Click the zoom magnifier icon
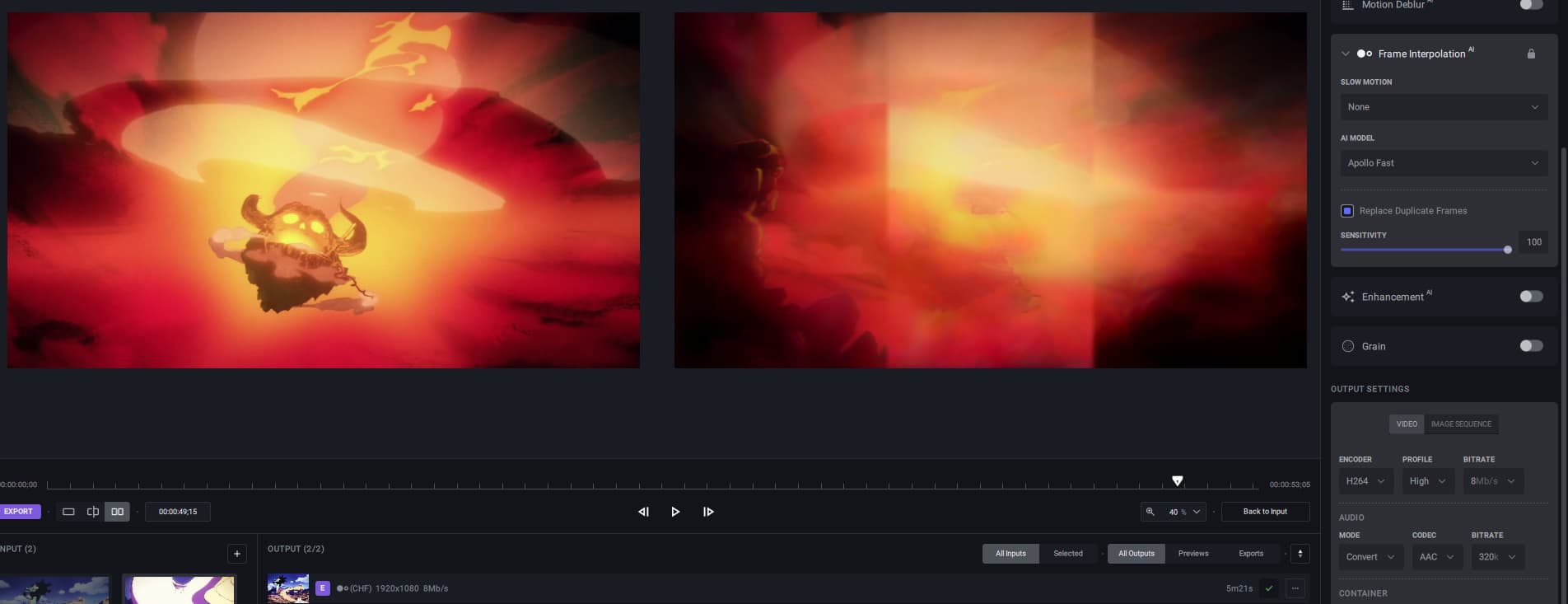Image resolution: width=1568 pixels, height=604 pixels. [x=1150, y=512]
